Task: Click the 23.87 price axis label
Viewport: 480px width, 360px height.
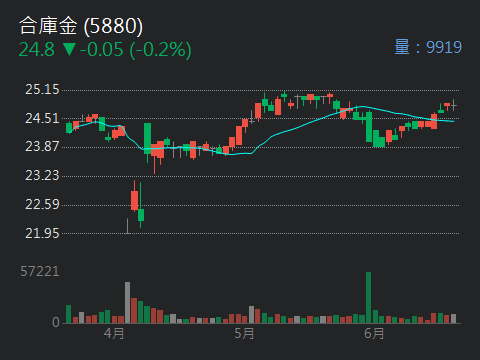Action: coord(42,147)
